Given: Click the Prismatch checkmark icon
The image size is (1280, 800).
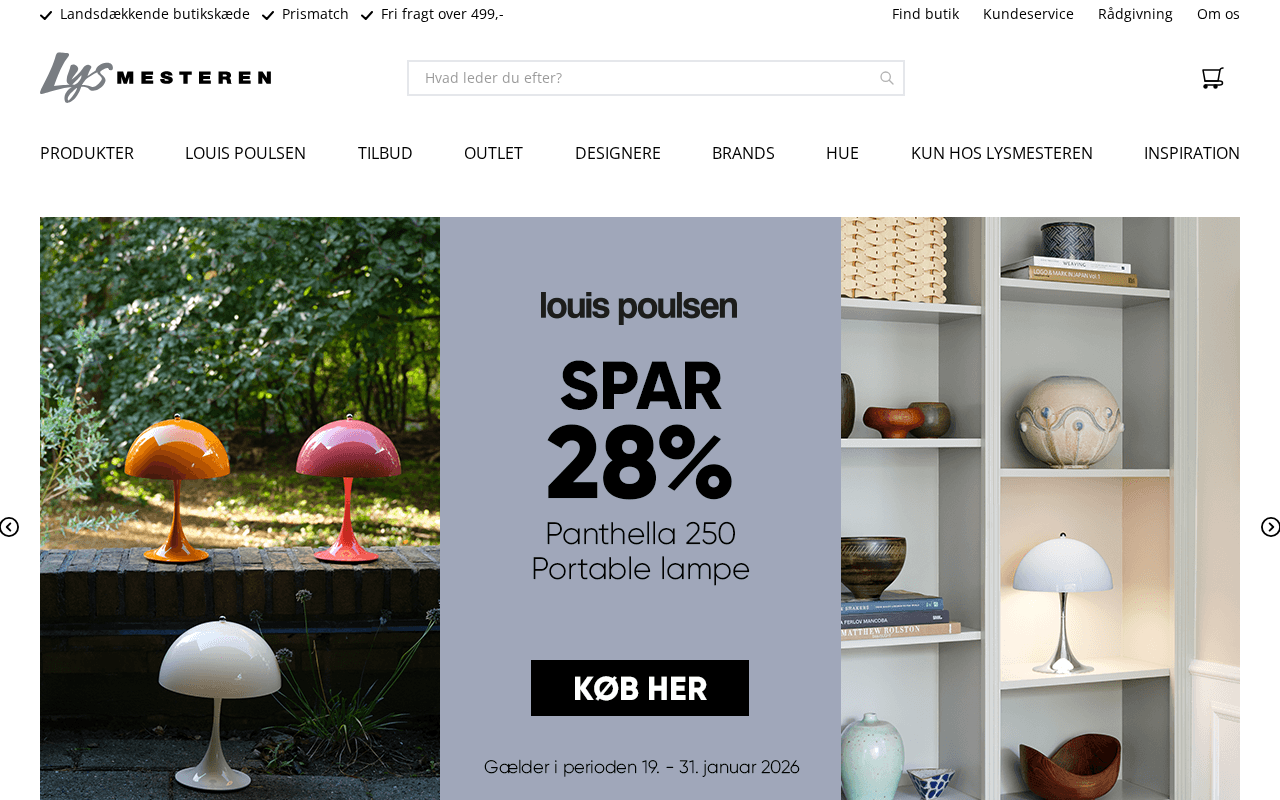Looking at the screenshot, I should pos(268,15).
